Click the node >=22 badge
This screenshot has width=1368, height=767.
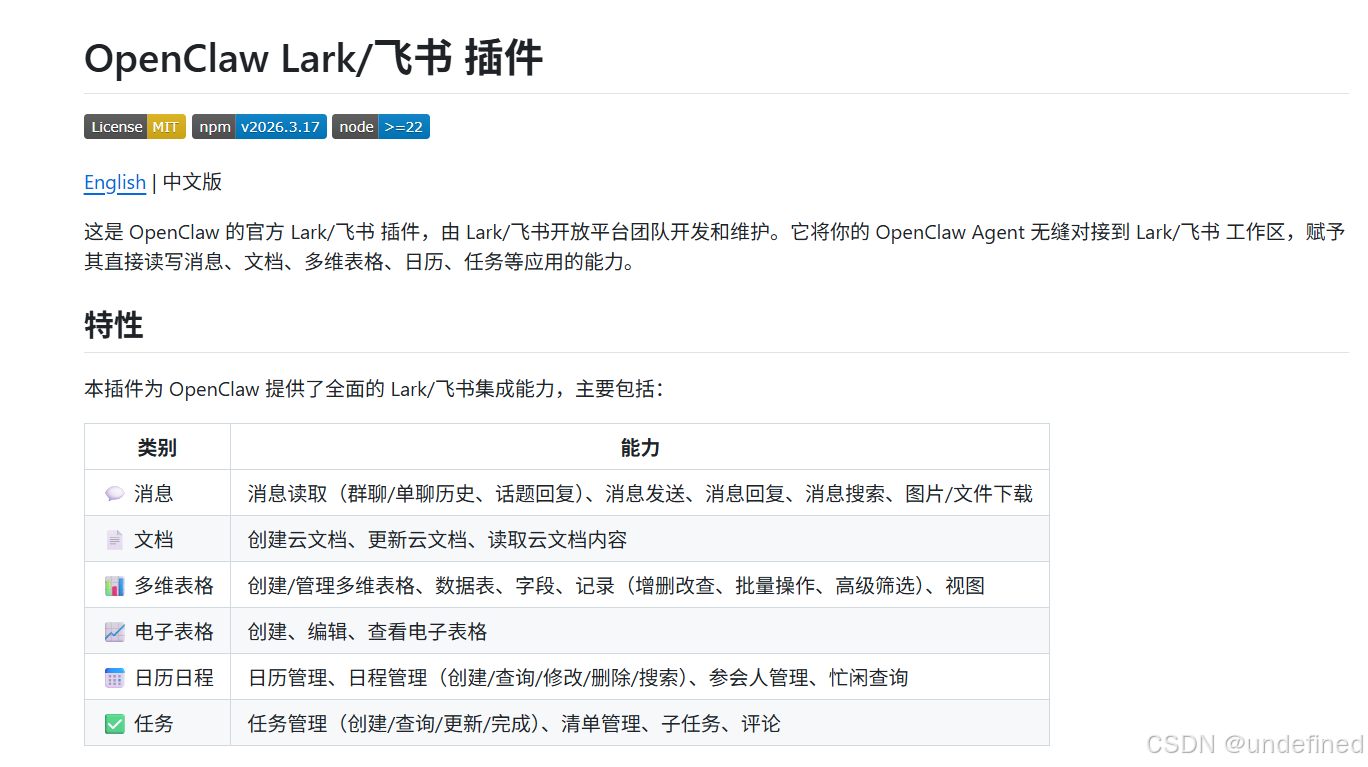[x=381, y=127]
